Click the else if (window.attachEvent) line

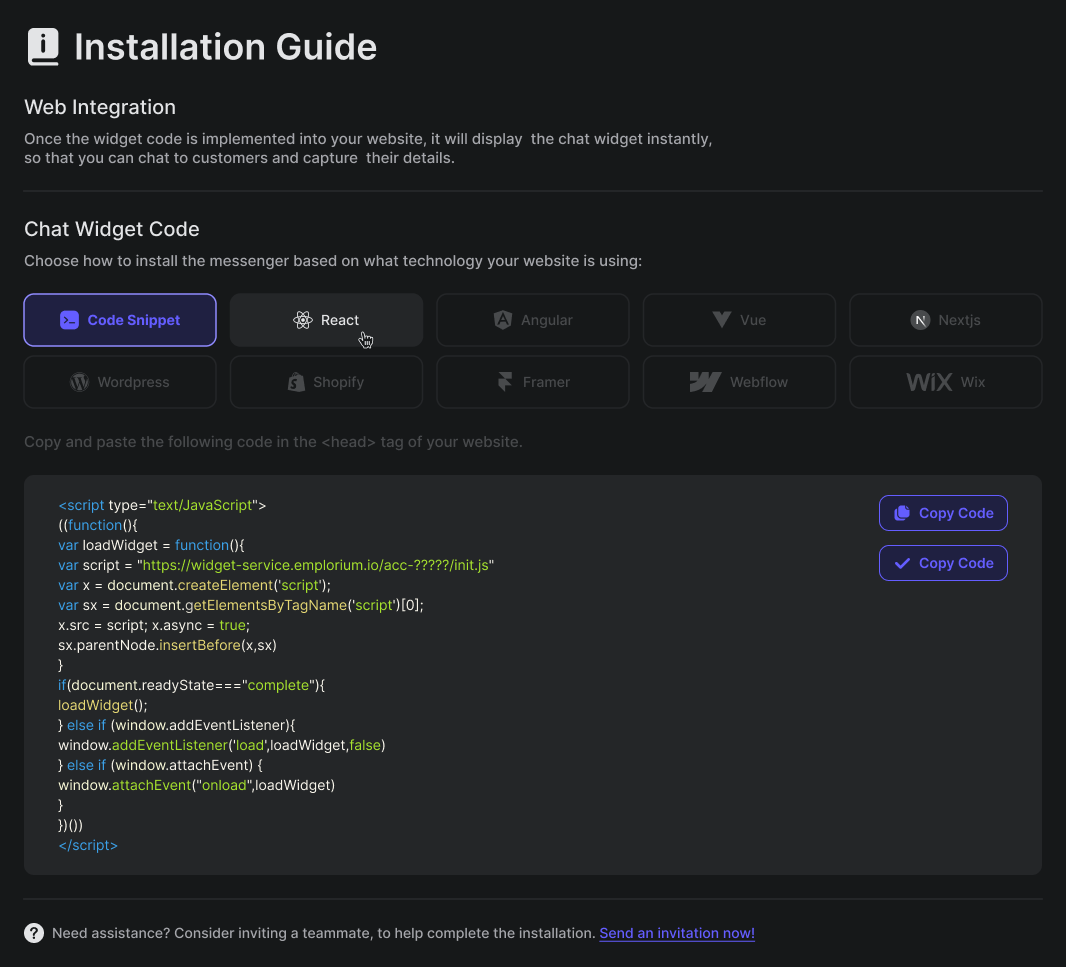160,765
